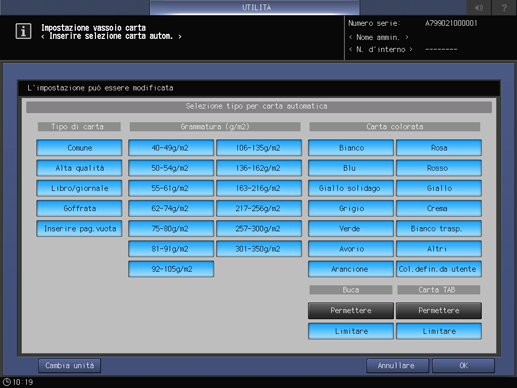This screenshot has height=388, width=517.
Task: Select the 81-91g/m2 weight button
Action: pyautogui.click(x=171, y=249)
